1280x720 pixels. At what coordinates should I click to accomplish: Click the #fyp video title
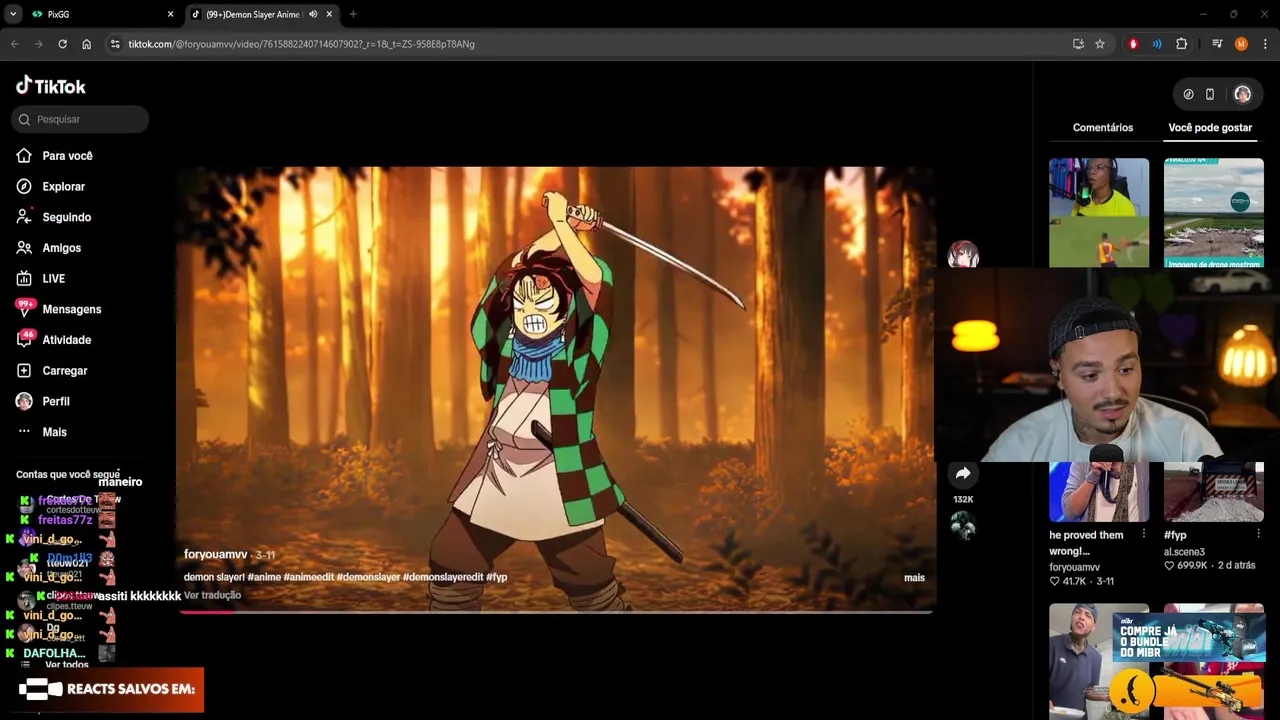[x=1175, y=535]
